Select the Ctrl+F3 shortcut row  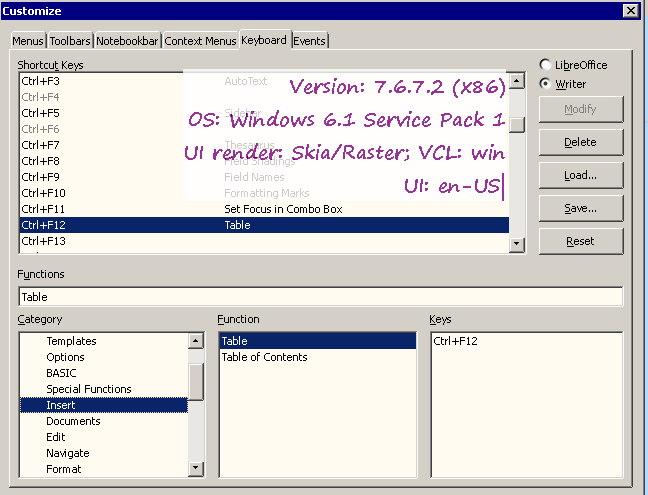click(x=264, y=81)
